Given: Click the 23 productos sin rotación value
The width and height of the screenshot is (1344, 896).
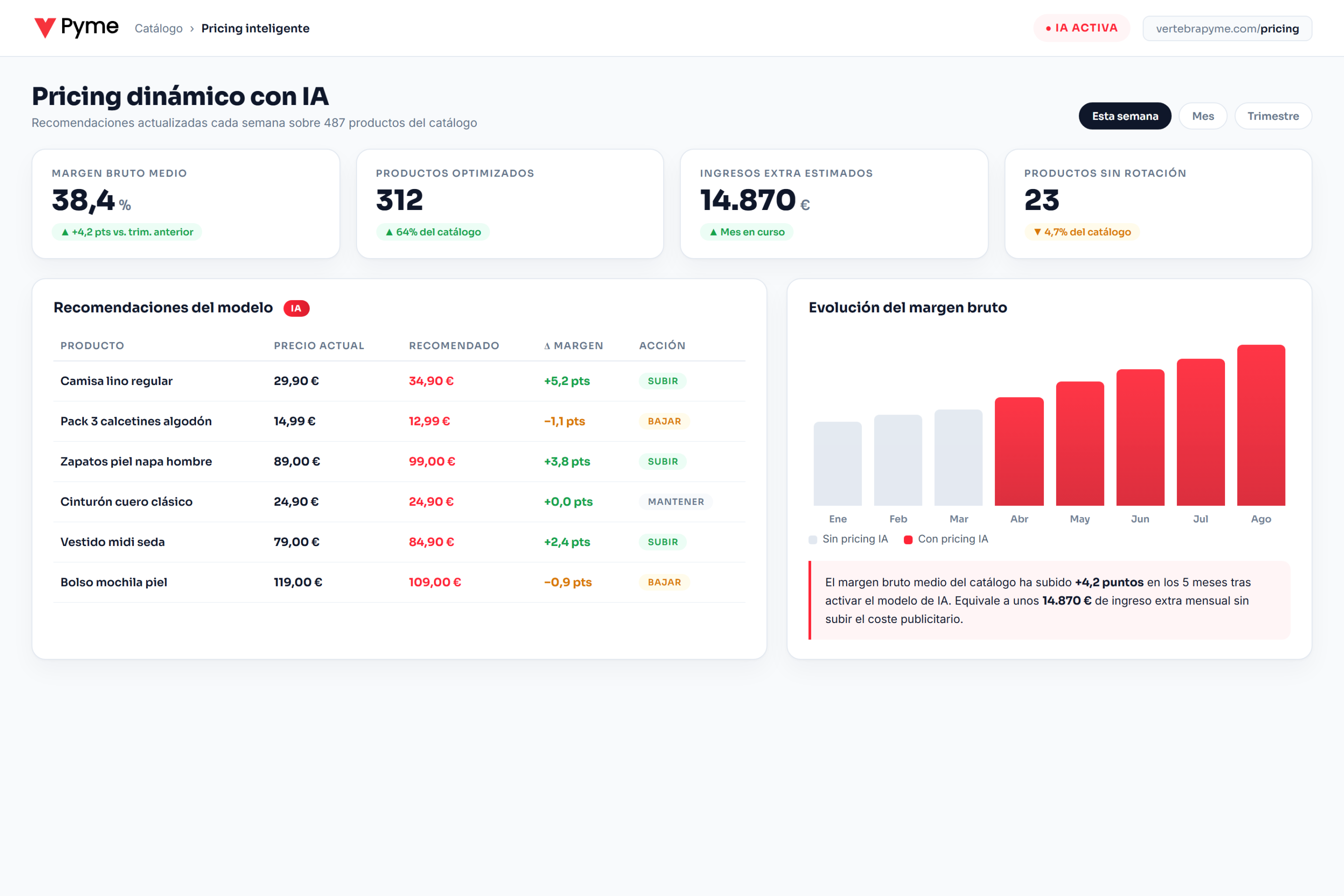Looking at the screenshot, I should (x=1042, y=200).
